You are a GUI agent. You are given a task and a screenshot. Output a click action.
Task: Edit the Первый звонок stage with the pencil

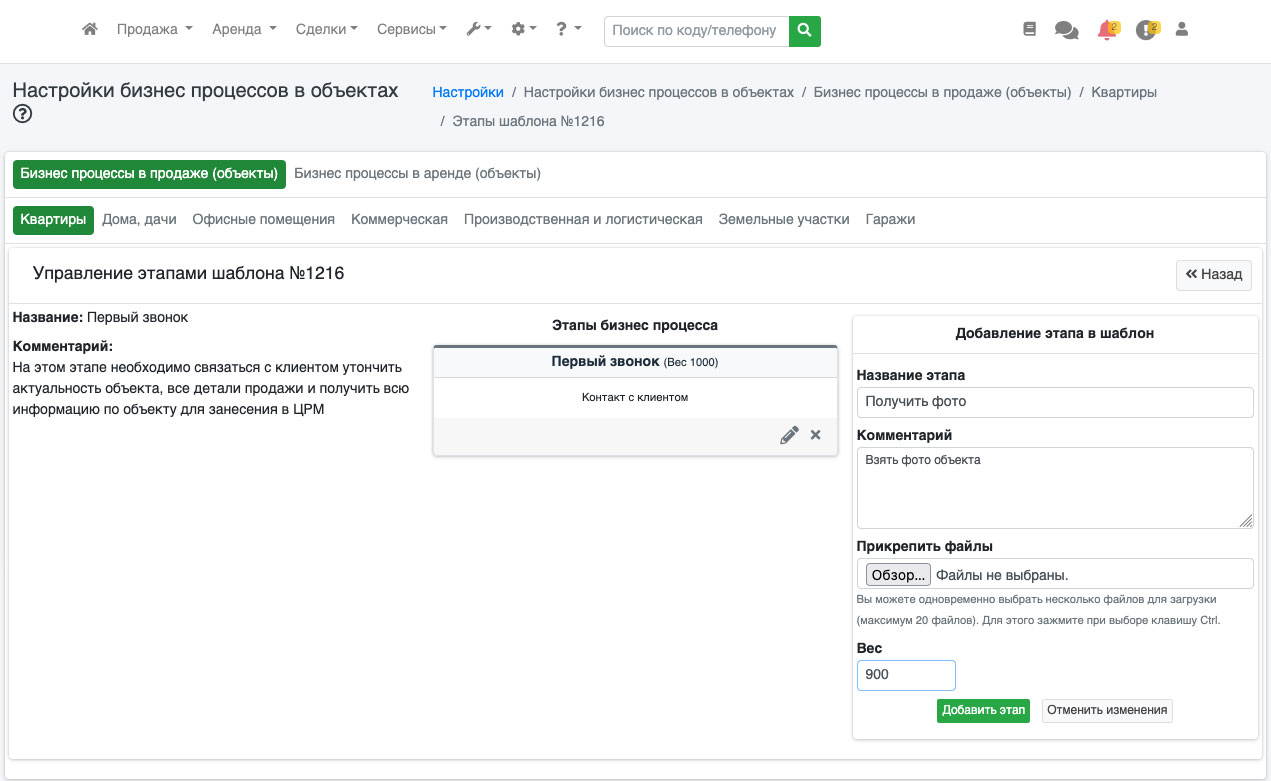point(789,435)
